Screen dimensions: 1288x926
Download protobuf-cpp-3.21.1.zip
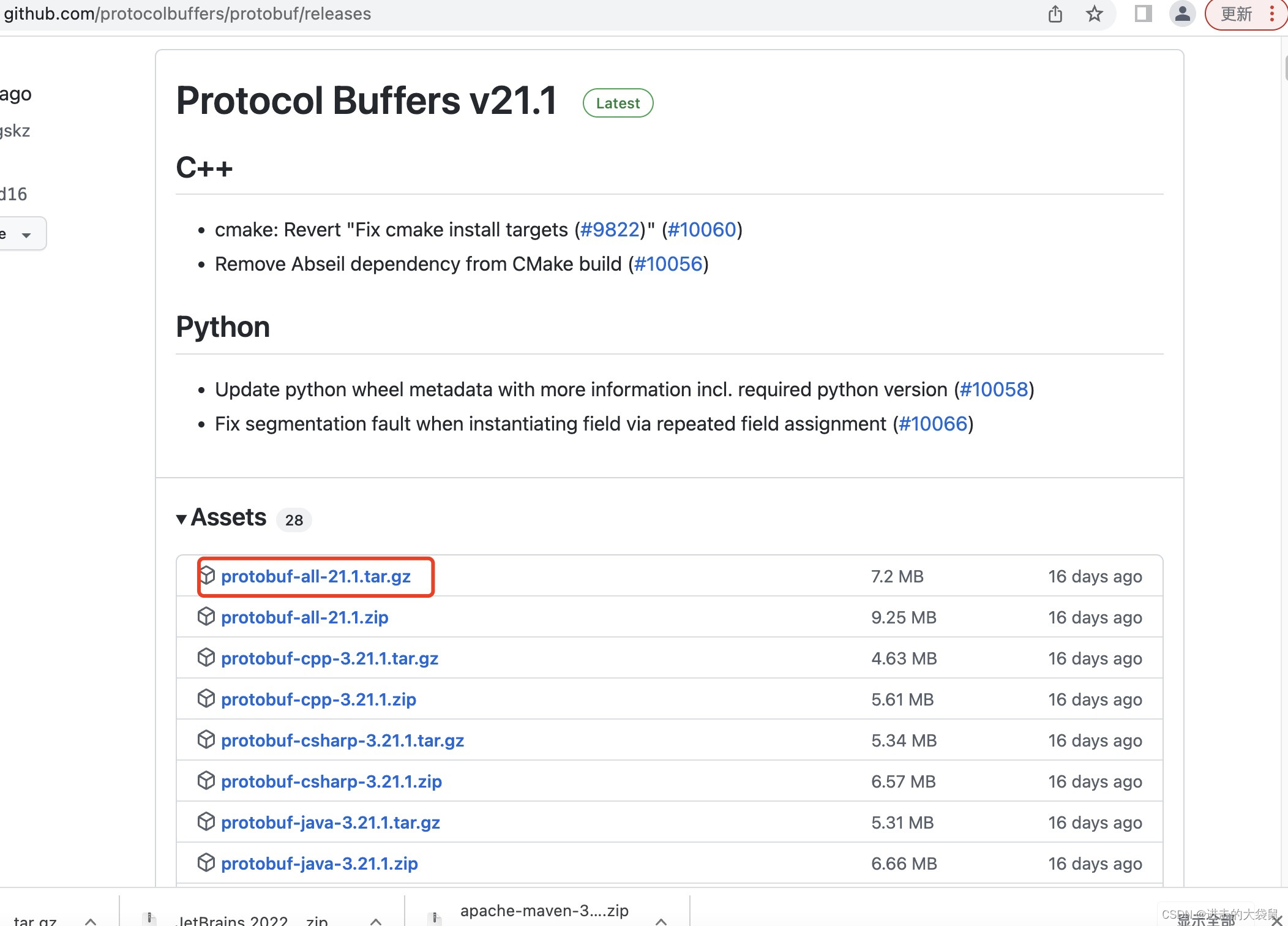318,699
